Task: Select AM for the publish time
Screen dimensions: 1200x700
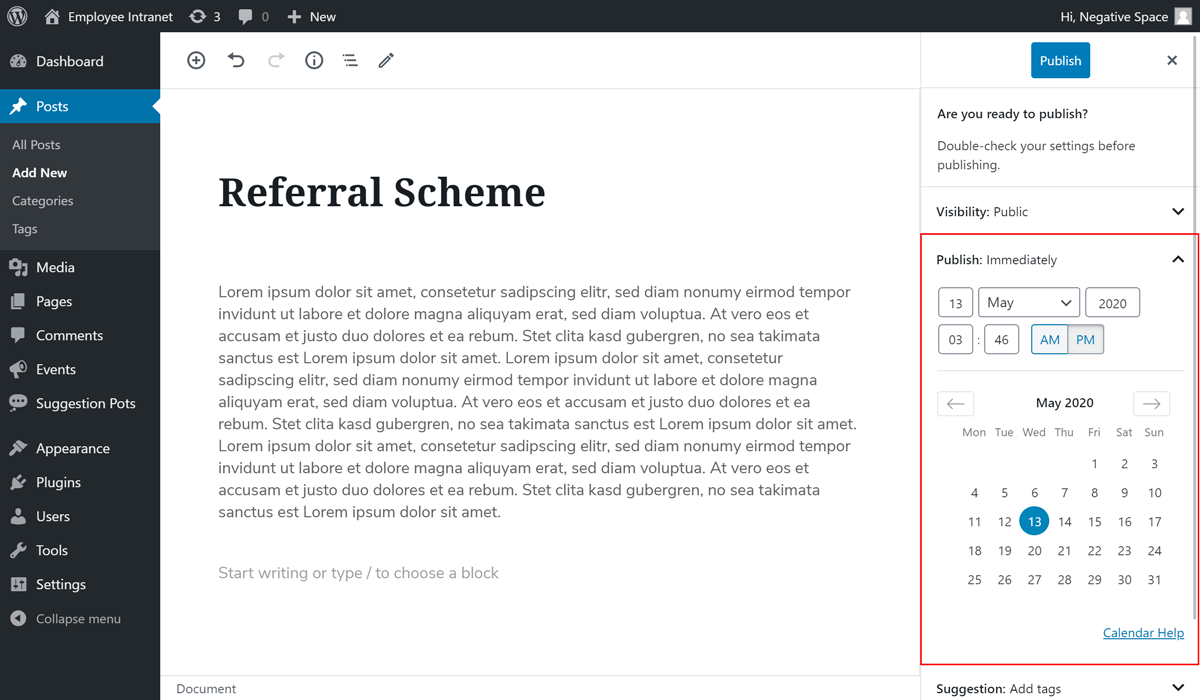Action: 1049,339
